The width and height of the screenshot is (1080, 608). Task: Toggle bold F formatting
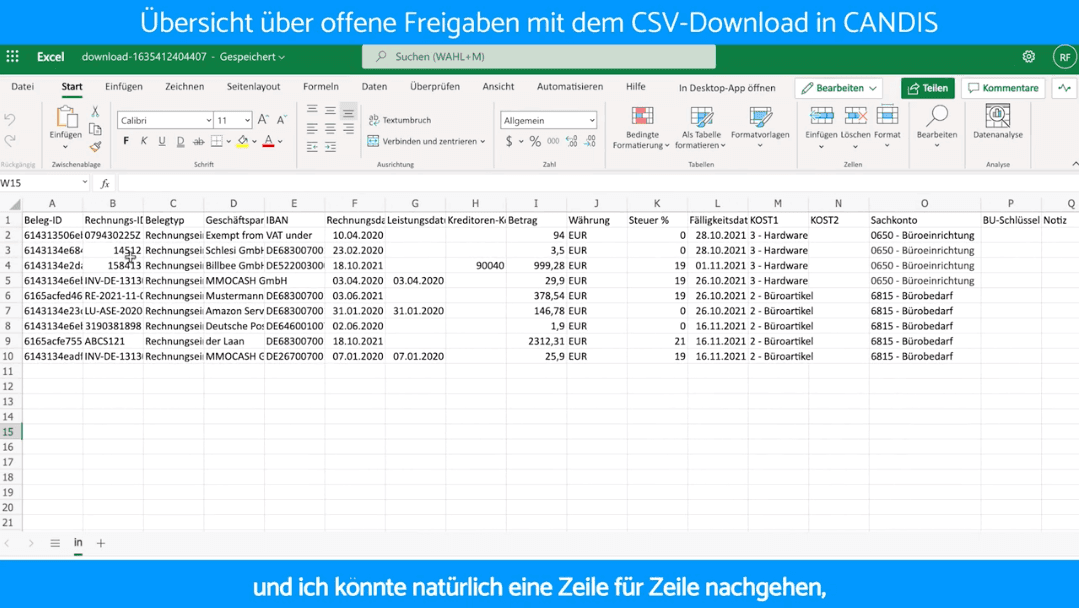click(x=126, y=141)
